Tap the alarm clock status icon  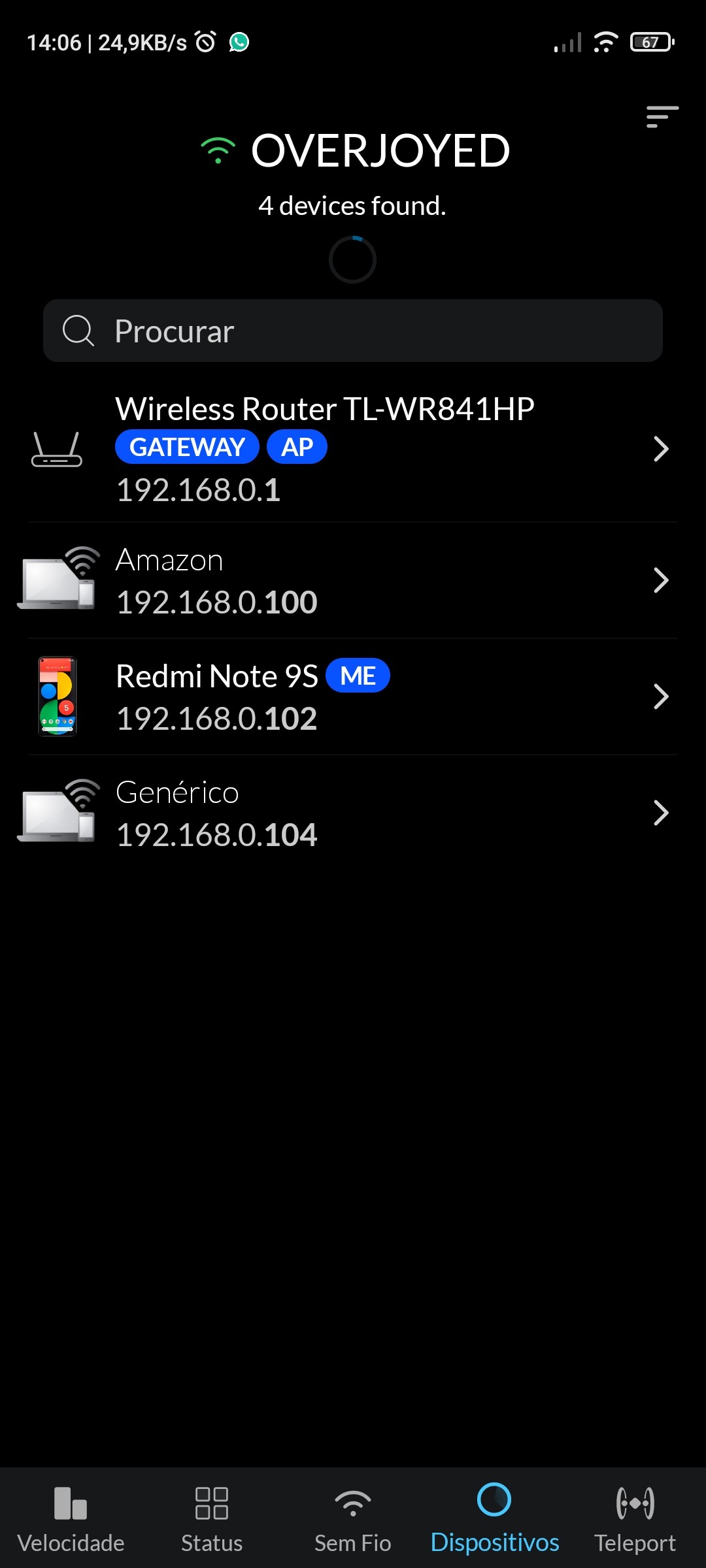[x=205, y=42]
